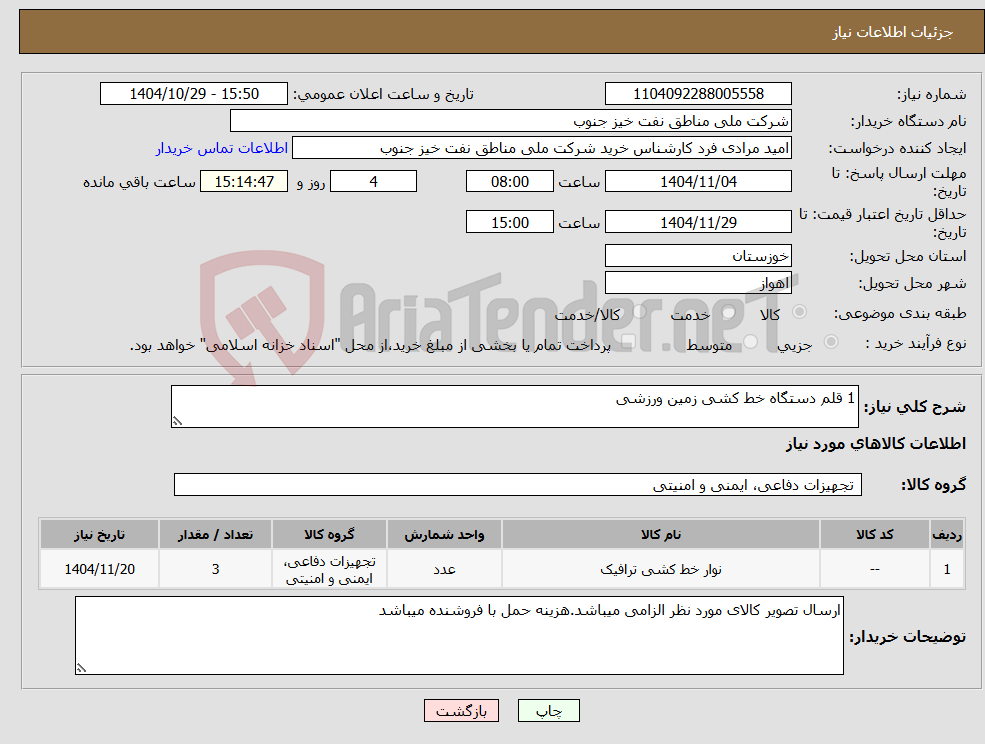Toggle the treasury payment checkbox
Viewport: 985px width, 744px height.
click(627, 342)
